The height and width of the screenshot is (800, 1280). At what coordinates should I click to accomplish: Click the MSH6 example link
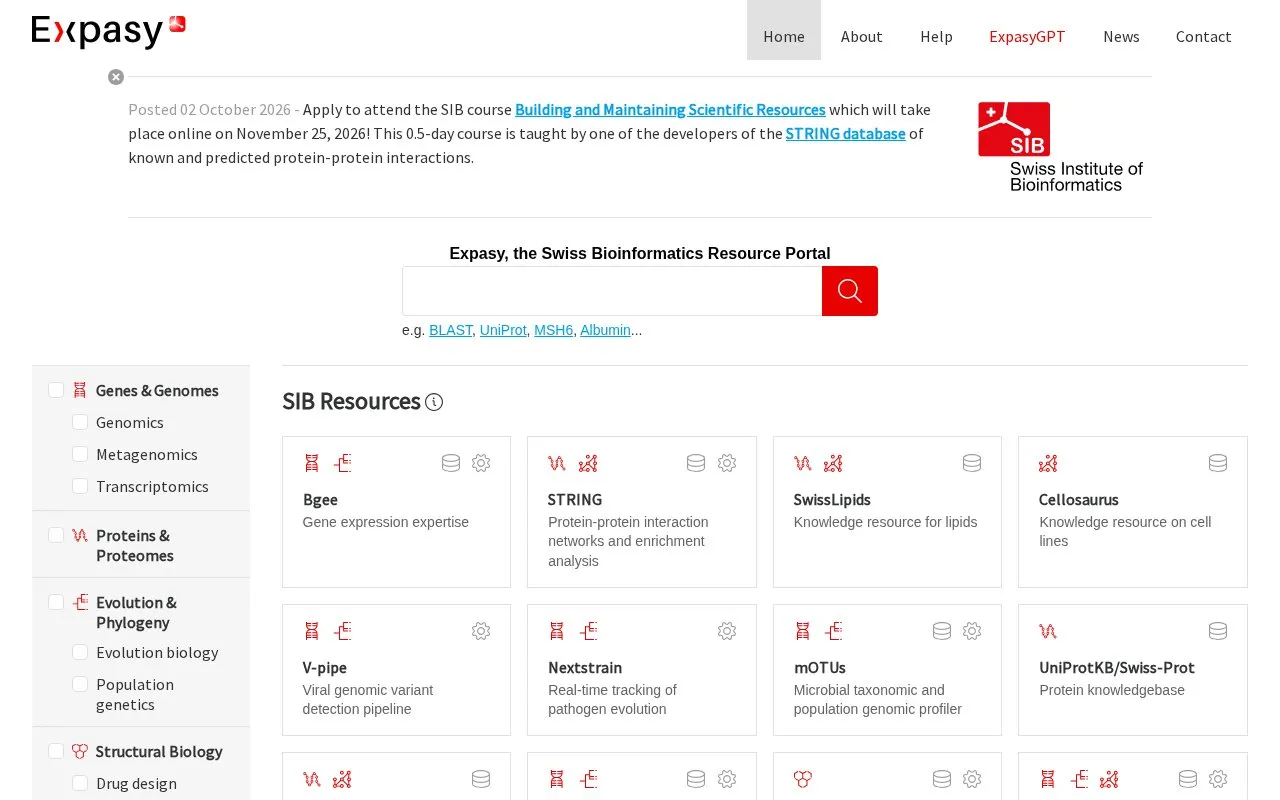[x=553, y=330]
